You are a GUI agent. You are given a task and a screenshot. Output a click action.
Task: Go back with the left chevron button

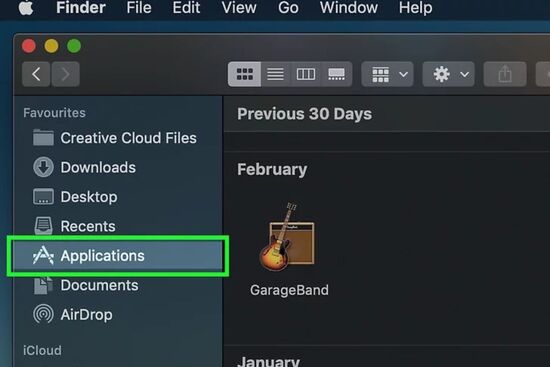click(36, 74)
